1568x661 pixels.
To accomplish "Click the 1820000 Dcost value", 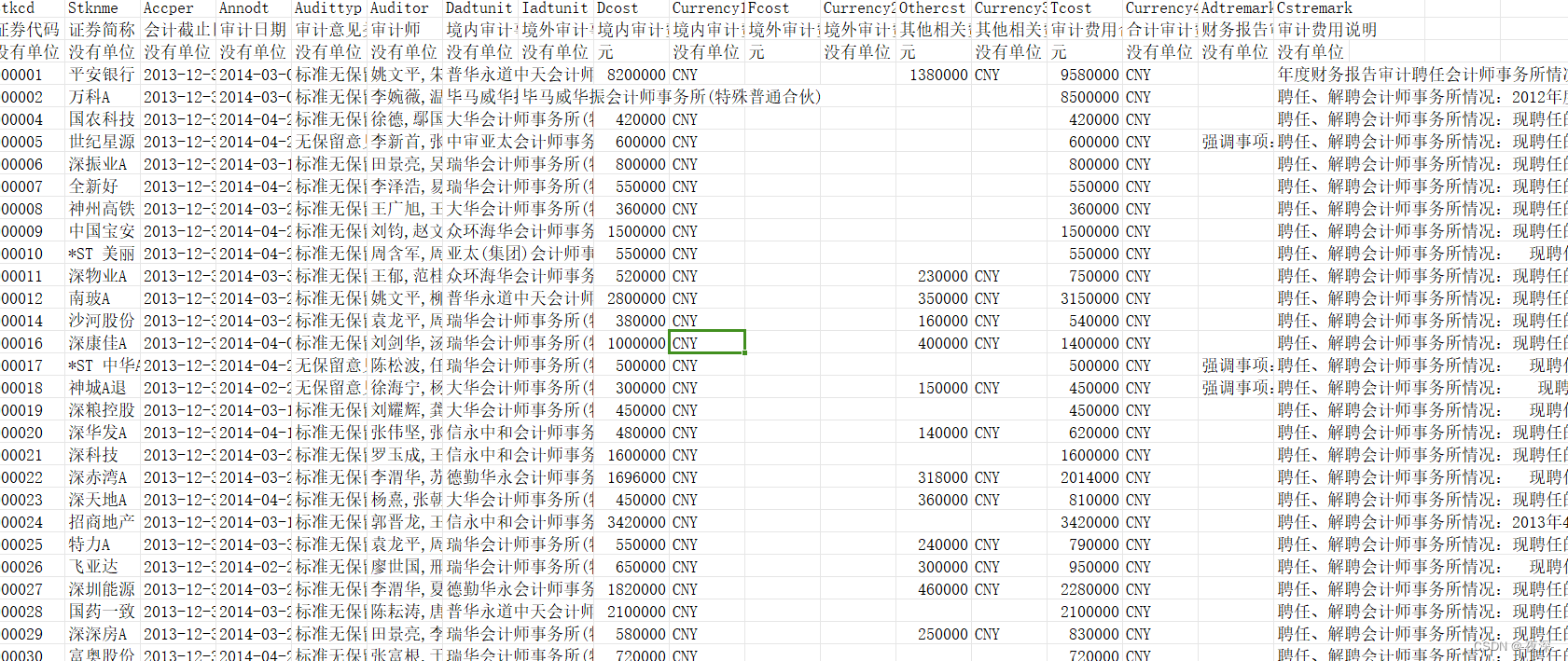I will coord(631,589).
